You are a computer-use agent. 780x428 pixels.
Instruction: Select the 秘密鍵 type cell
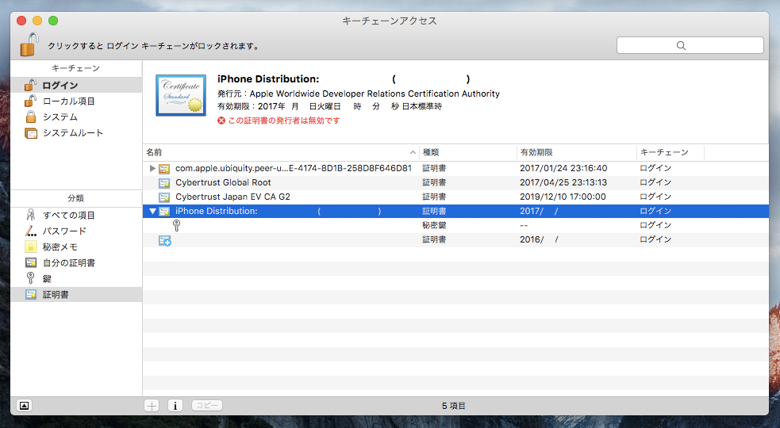point(434,225)
